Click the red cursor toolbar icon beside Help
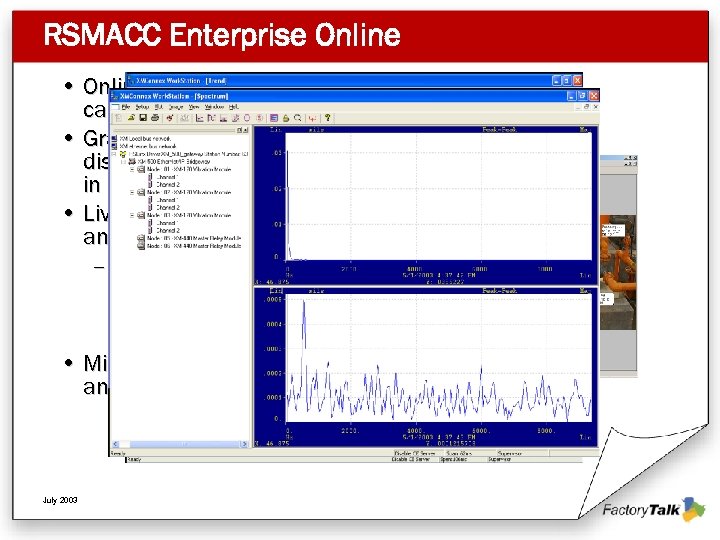 click(x=313, y=118)
